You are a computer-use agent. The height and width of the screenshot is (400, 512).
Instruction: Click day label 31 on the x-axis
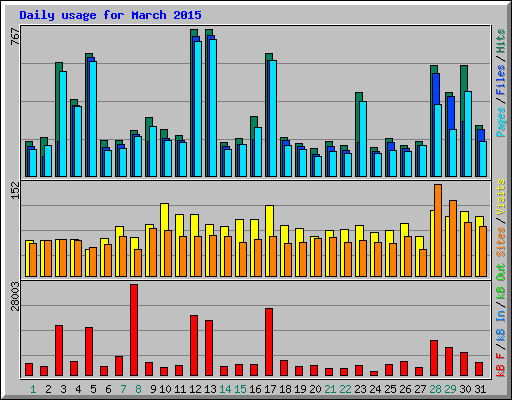[480, 389]
